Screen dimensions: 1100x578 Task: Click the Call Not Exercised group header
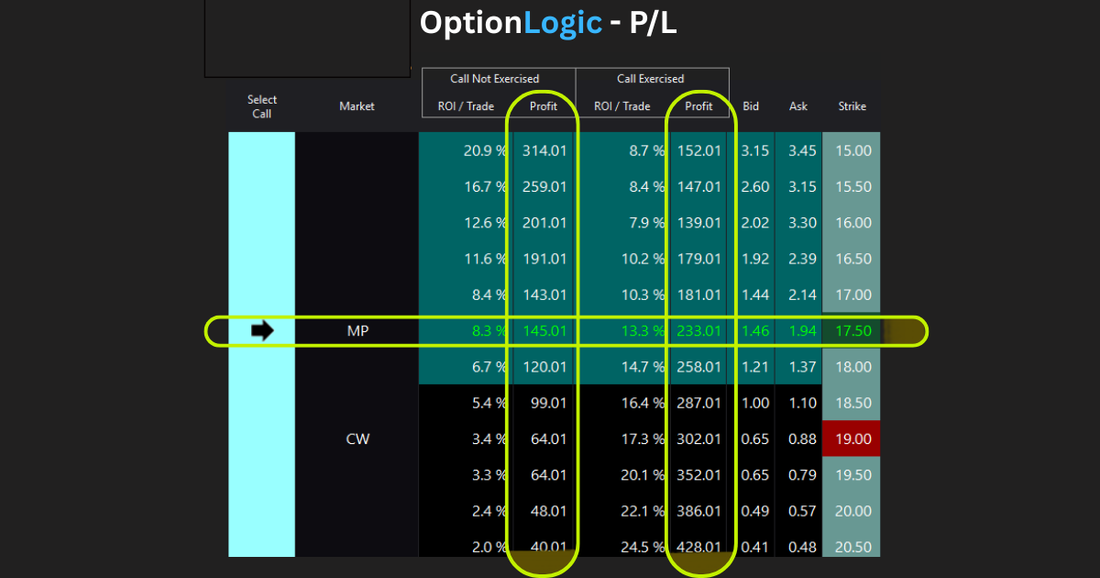(495, 79)
